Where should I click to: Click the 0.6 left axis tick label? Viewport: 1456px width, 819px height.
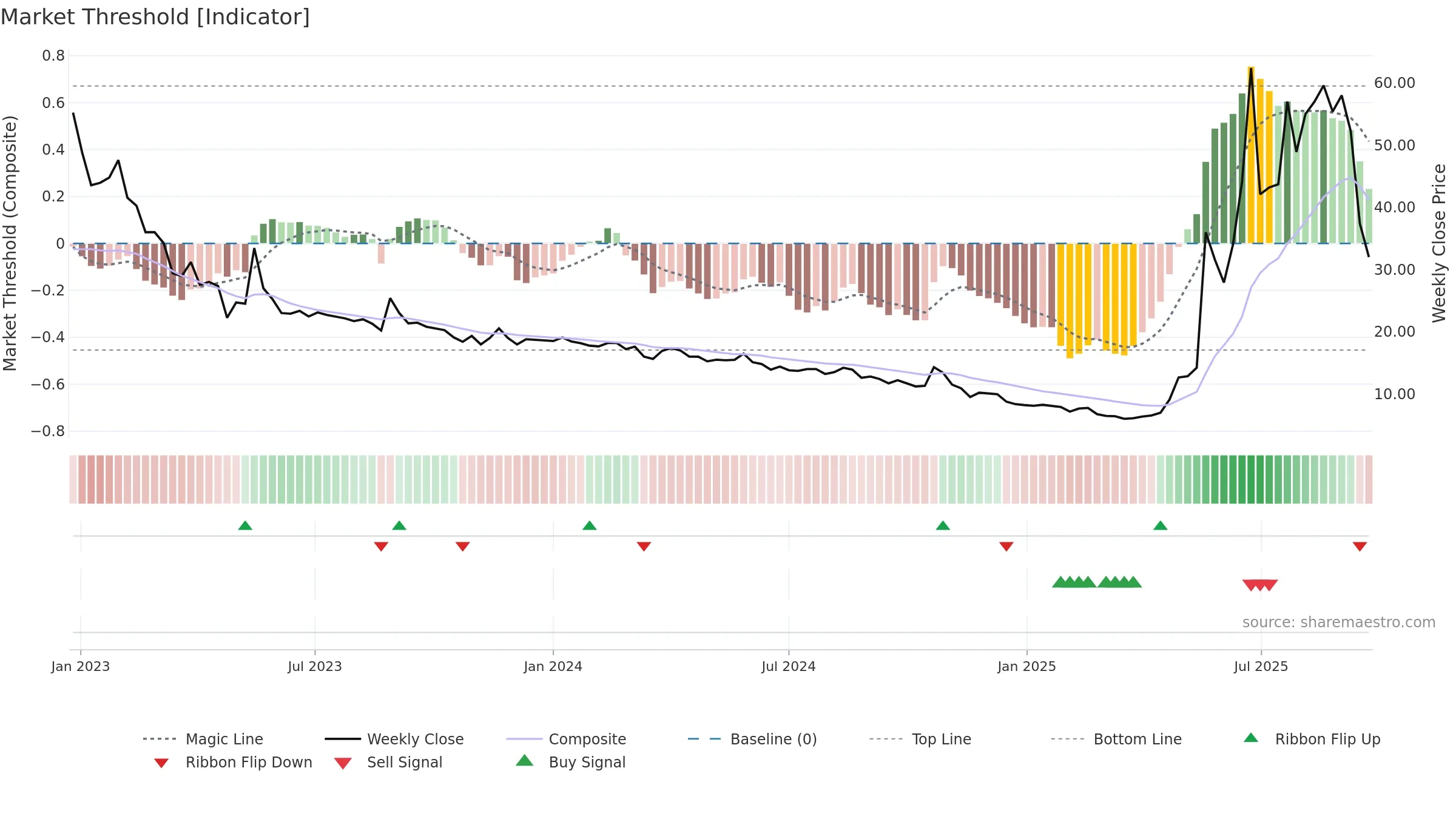click(x=53, y=103)
